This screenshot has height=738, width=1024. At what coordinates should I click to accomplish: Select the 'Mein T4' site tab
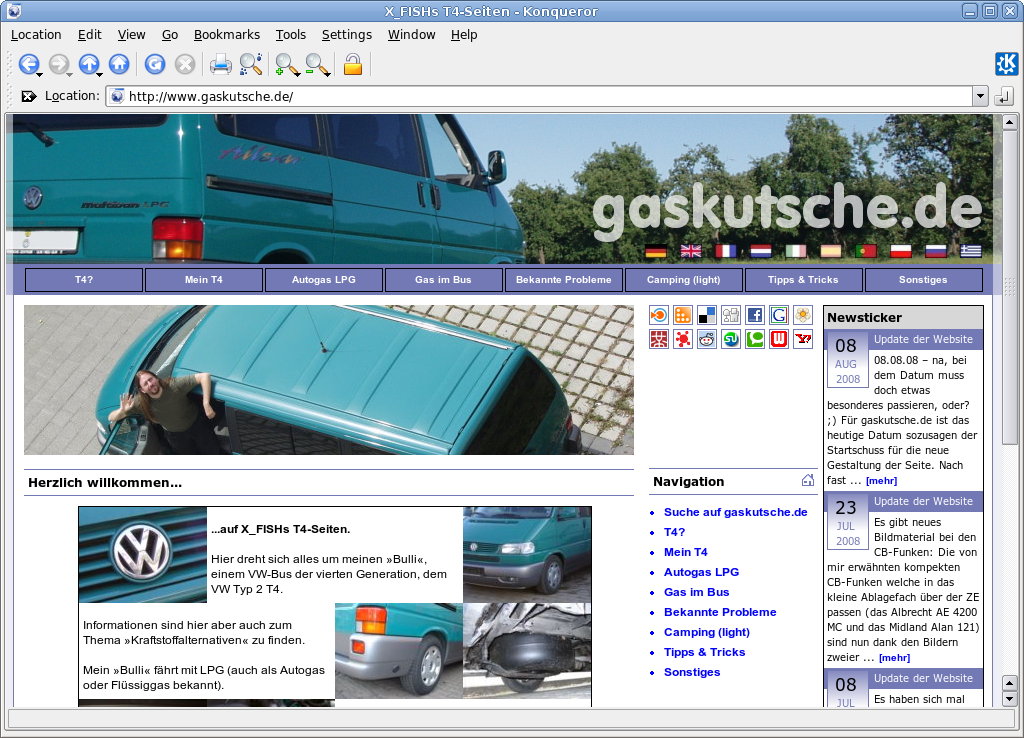[204, 280]
